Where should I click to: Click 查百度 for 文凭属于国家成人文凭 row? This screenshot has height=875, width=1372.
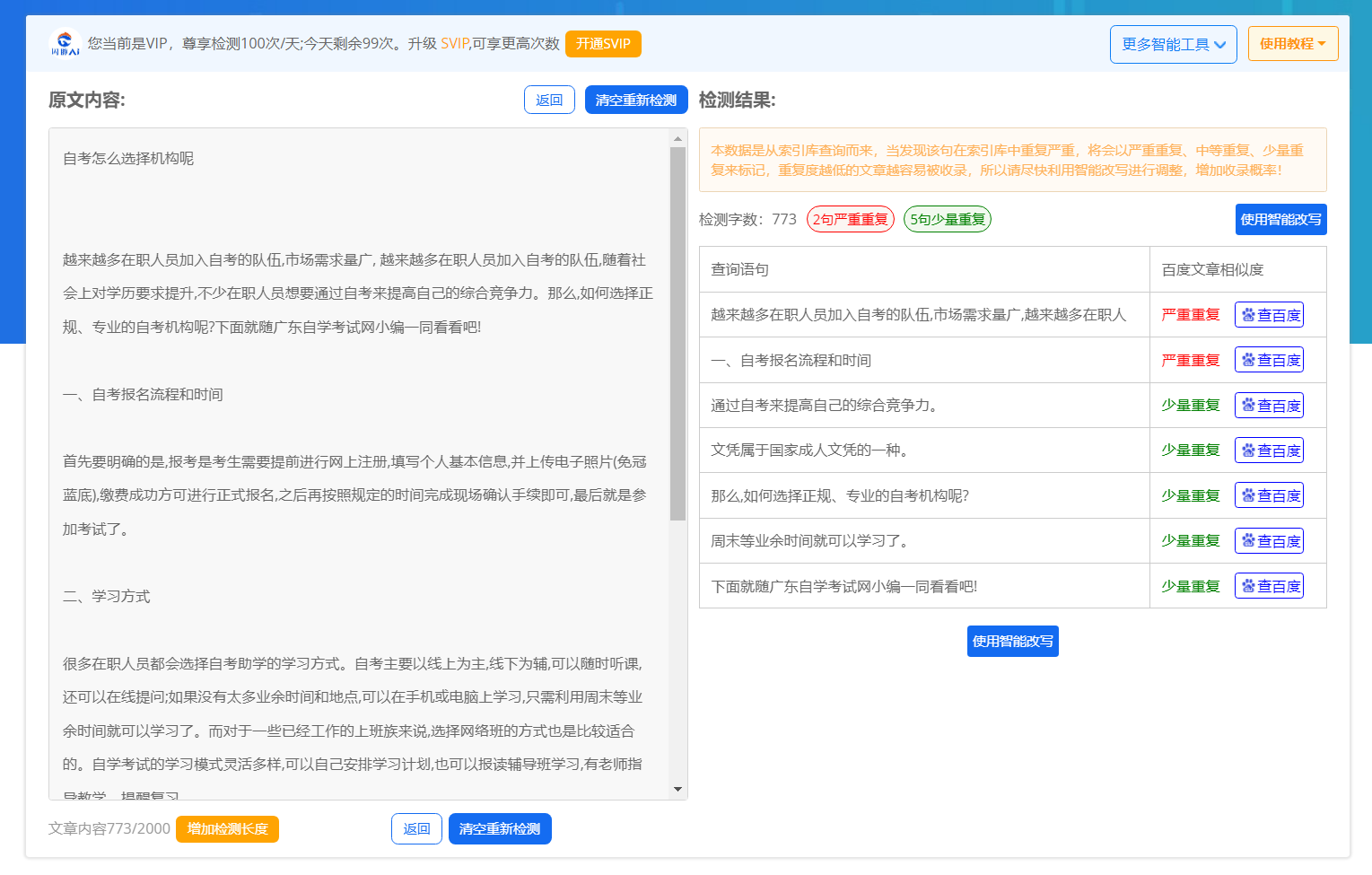pyautogui.click(x=1269, y=451)
